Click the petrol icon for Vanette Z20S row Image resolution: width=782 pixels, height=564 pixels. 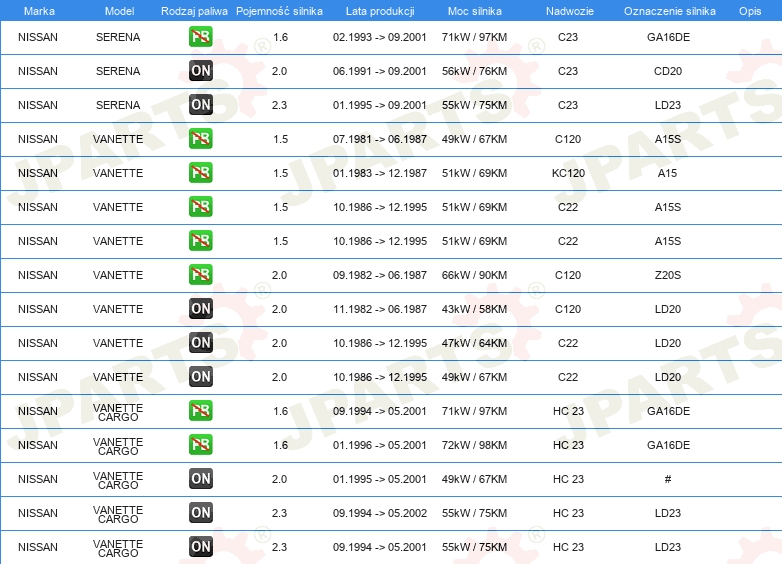(200, 275)
